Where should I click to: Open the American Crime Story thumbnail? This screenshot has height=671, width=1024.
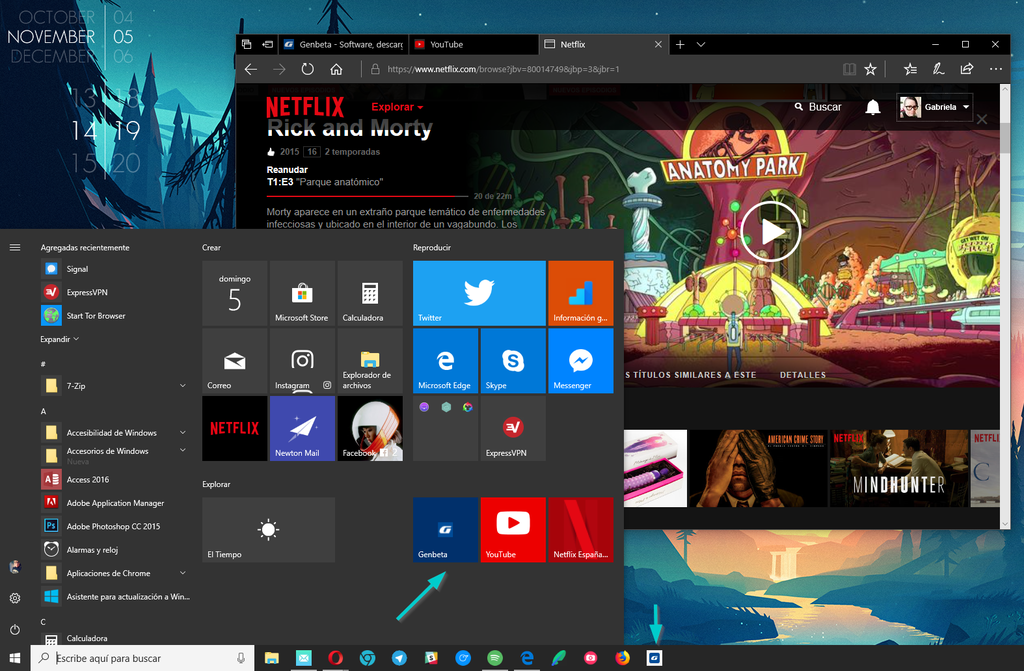(x=758, y=468)
